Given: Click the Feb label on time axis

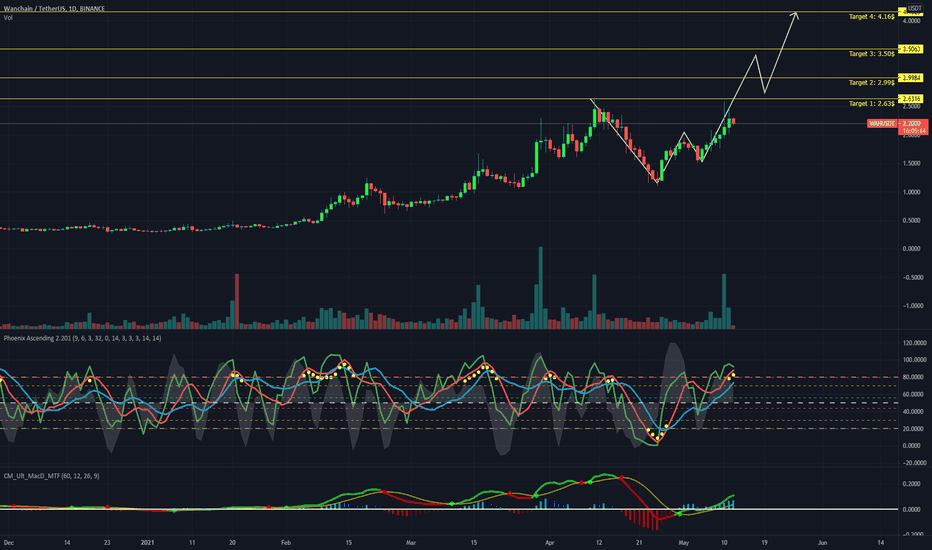Looking at the screenshot, I should click(286, 543).
